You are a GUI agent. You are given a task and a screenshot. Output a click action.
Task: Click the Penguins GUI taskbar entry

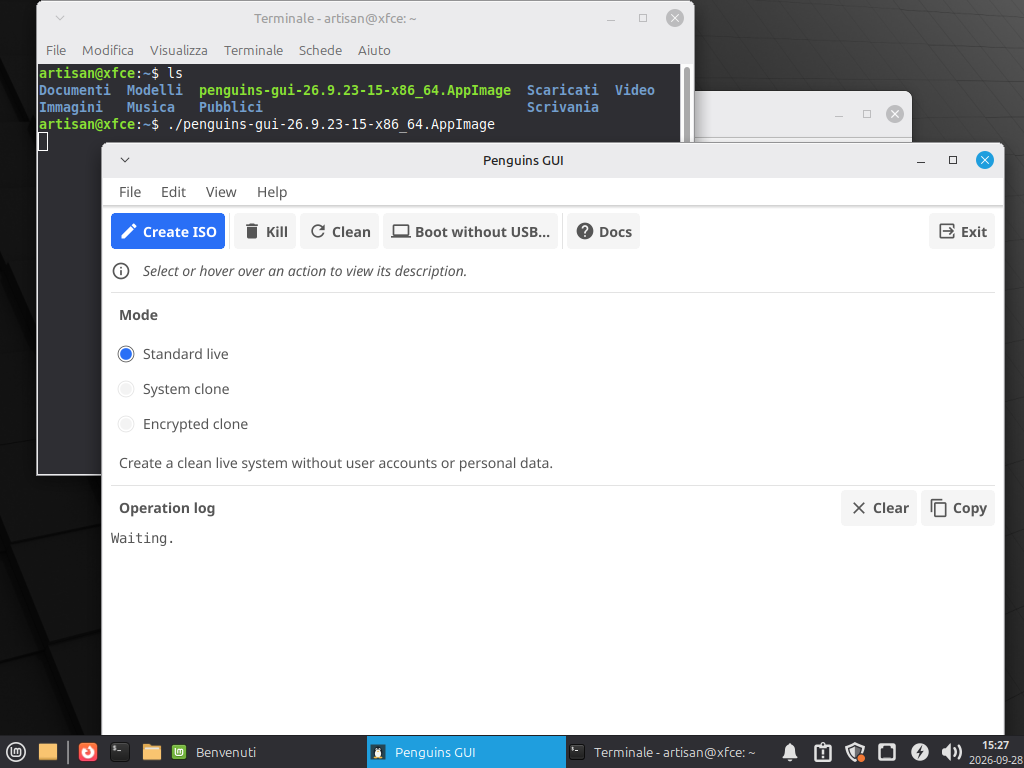pos(466,752)
